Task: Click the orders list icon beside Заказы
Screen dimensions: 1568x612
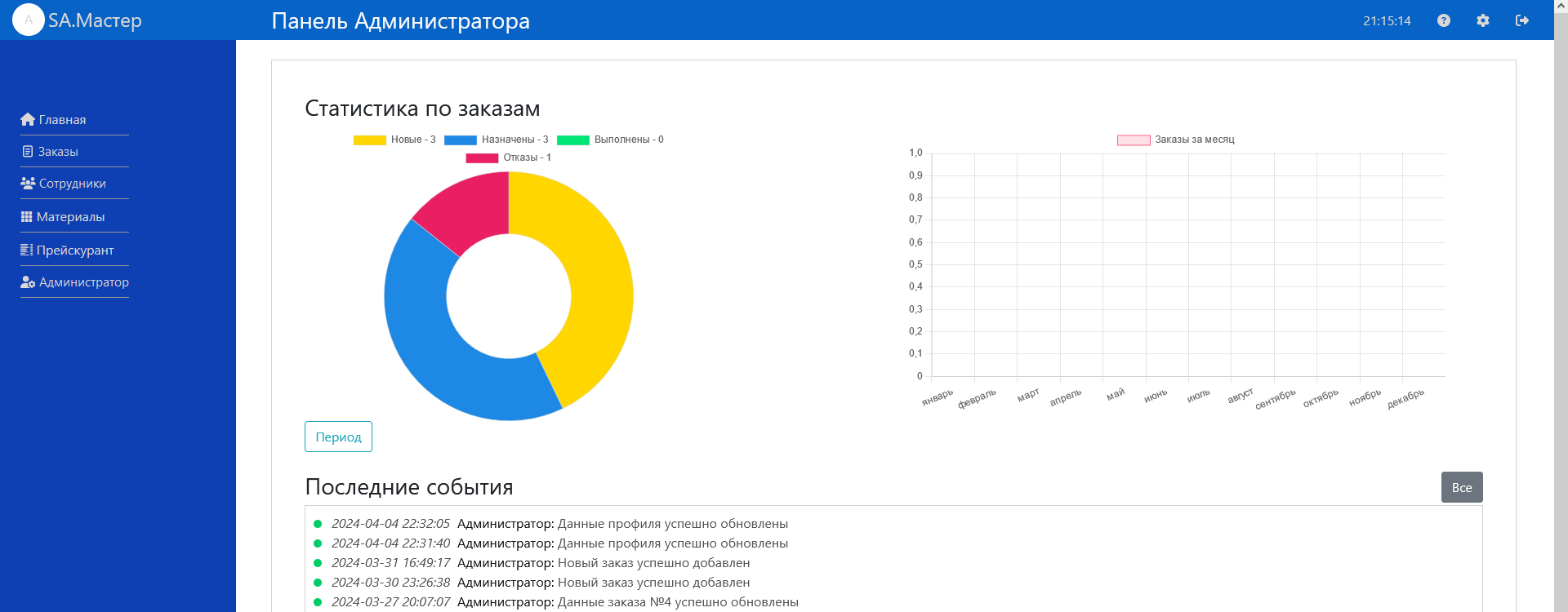Action: [28, 151]
